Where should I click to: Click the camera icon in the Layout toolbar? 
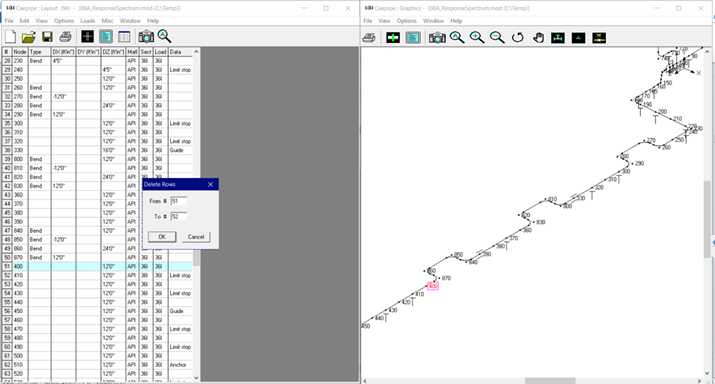[146, 36]
